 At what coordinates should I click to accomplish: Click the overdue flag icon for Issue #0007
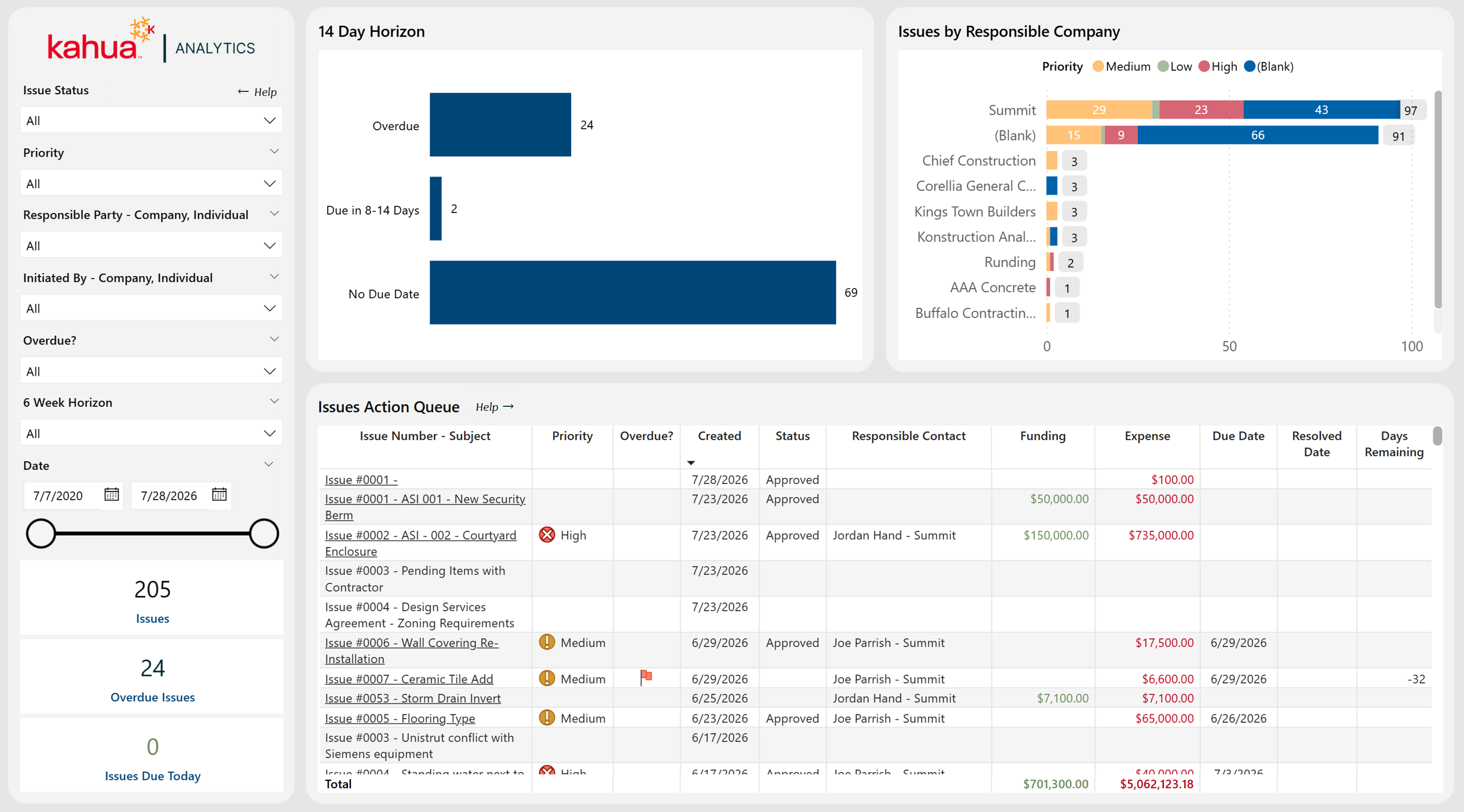tap(646, 677)
